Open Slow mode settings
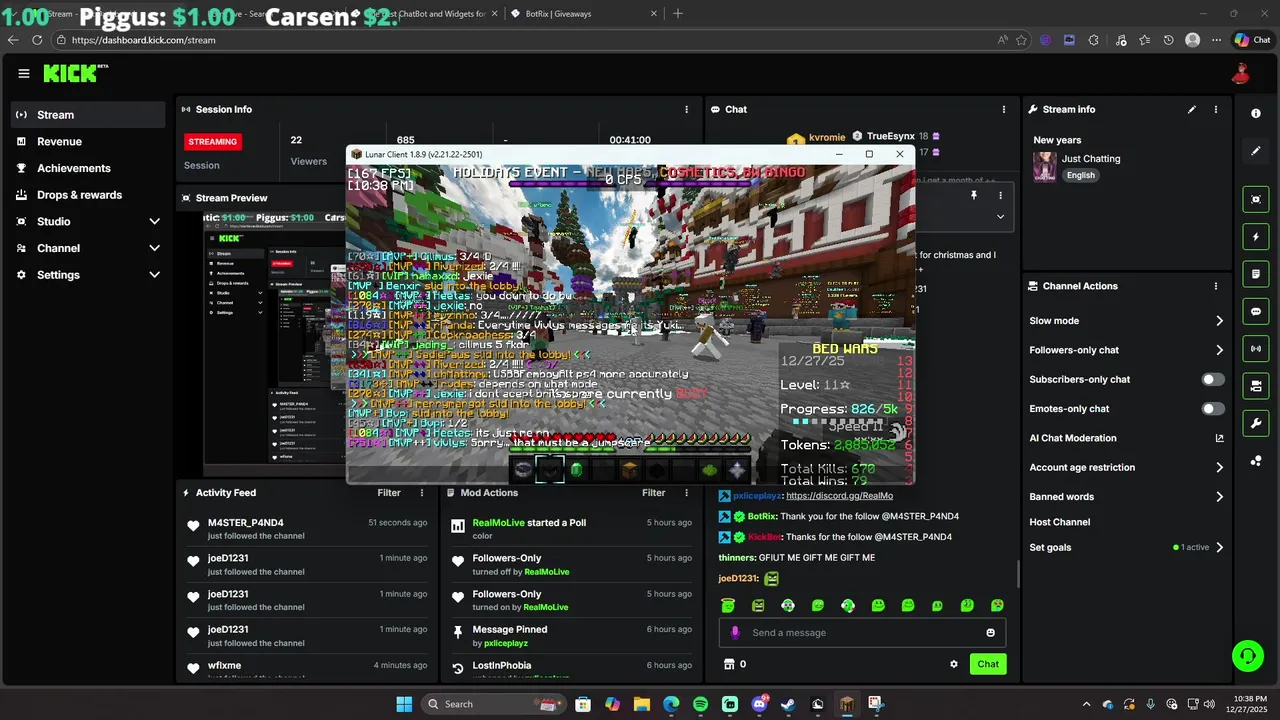This screenshot has width=1280, height=720. 1127,321
